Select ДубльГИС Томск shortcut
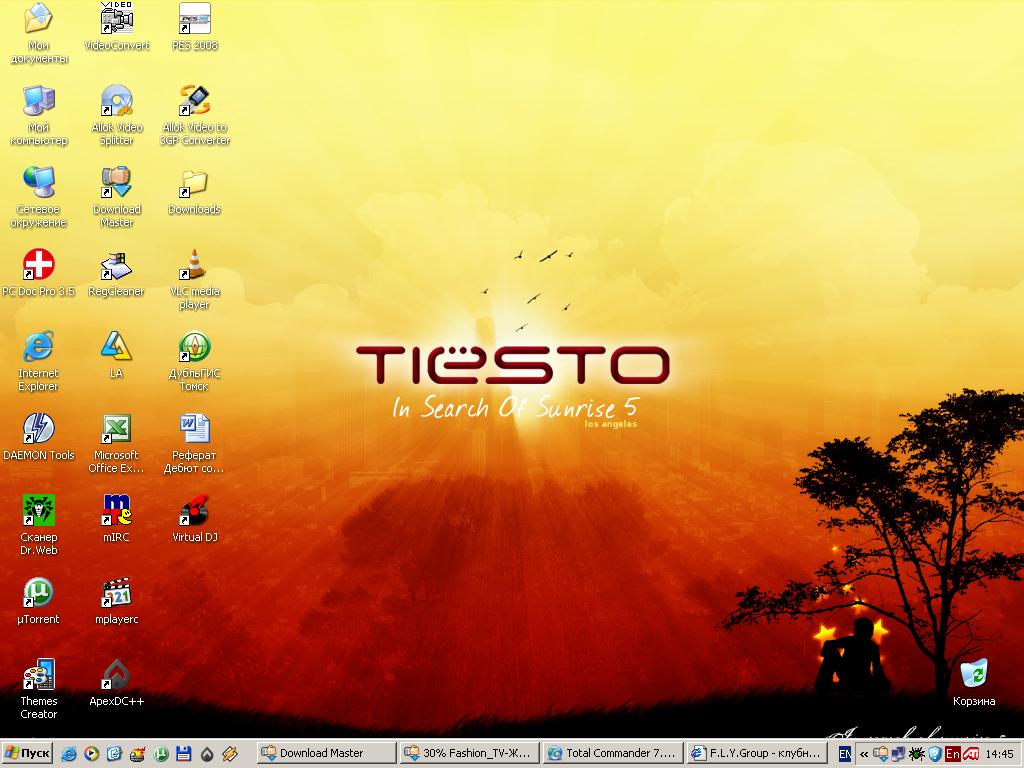The image size is (1024, 768). (x=195, y=361)
